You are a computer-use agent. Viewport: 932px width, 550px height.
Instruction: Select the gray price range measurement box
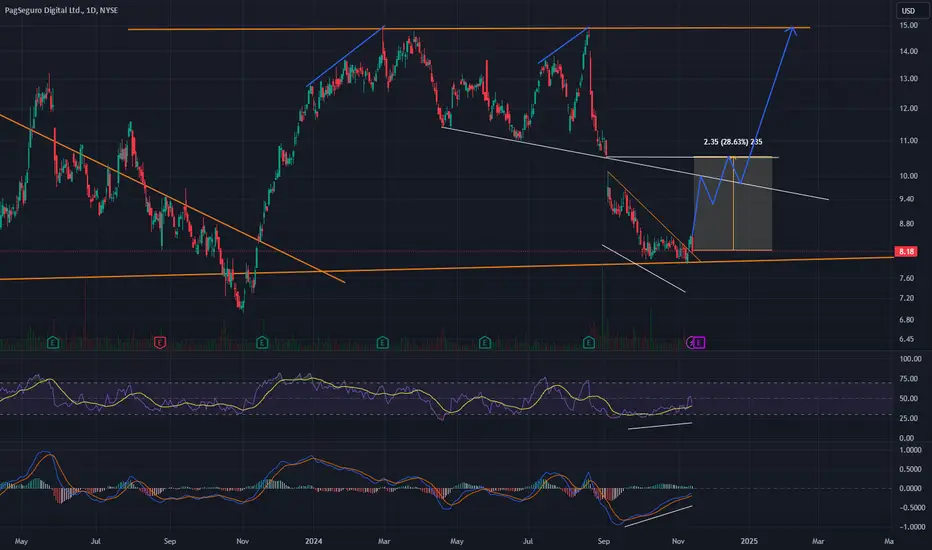tap(733, 203)
